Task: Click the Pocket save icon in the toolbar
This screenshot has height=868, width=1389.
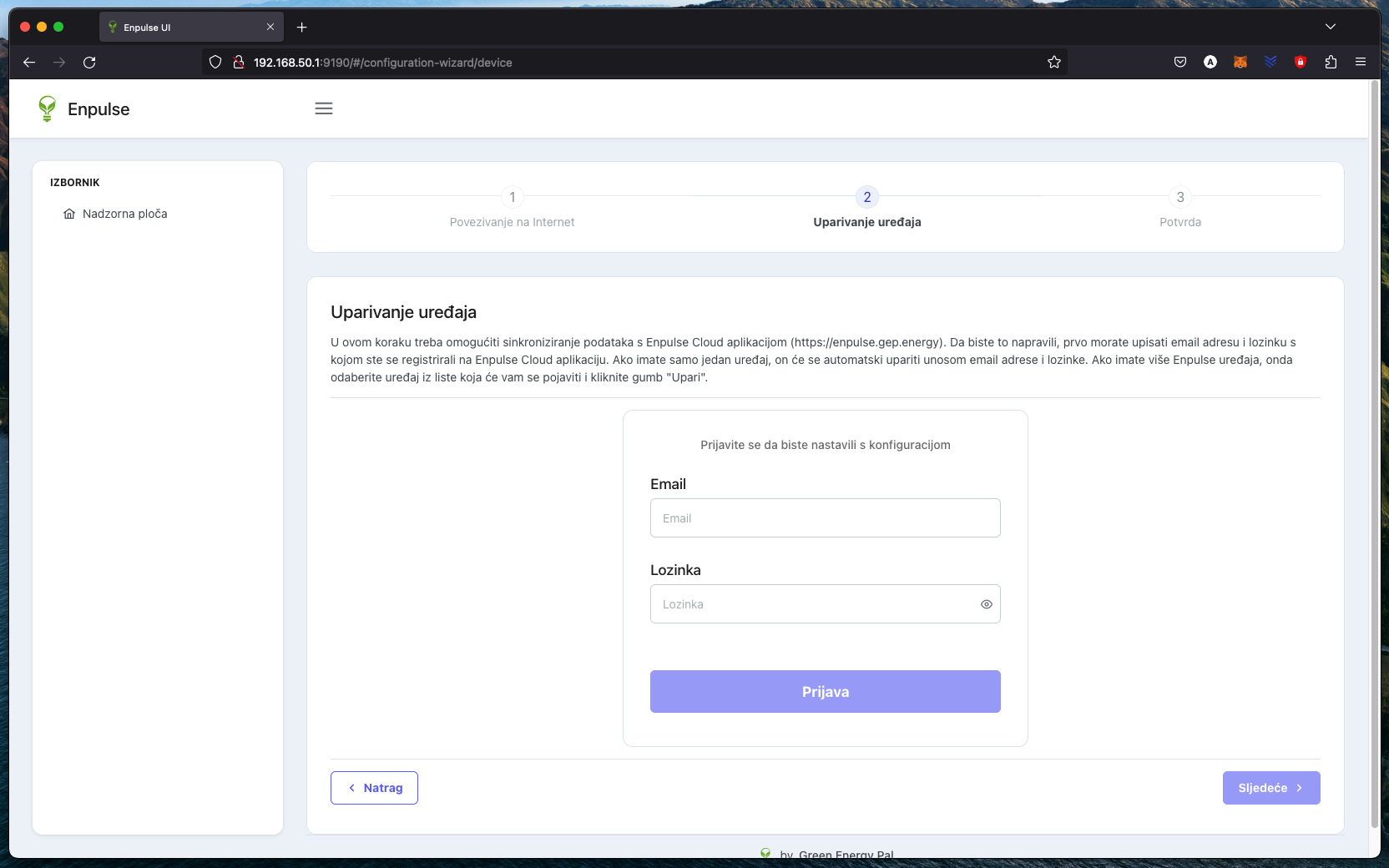Action: tap(1180, 62)
